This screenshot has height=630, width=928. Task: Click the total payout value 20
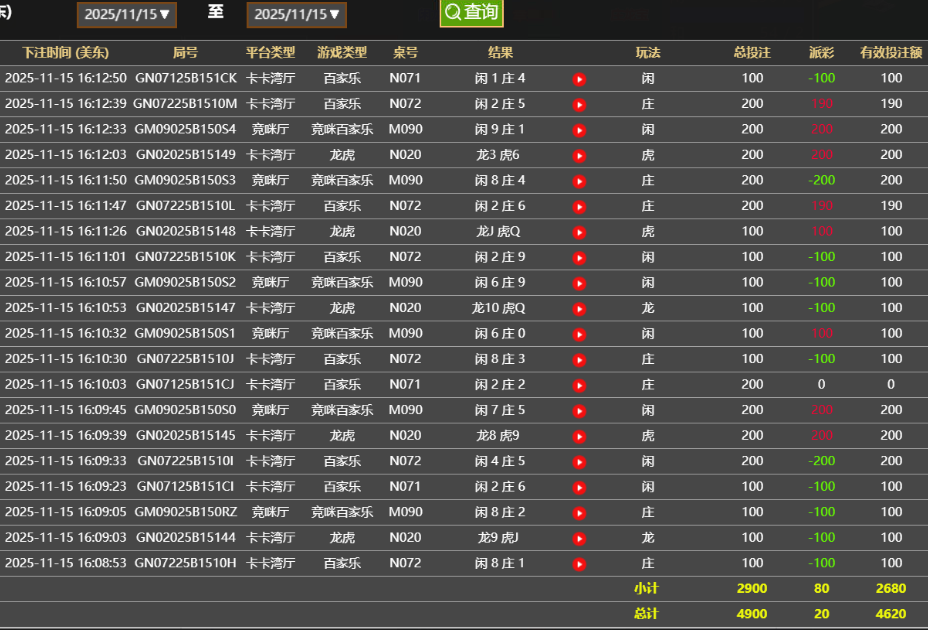[820, 614]
